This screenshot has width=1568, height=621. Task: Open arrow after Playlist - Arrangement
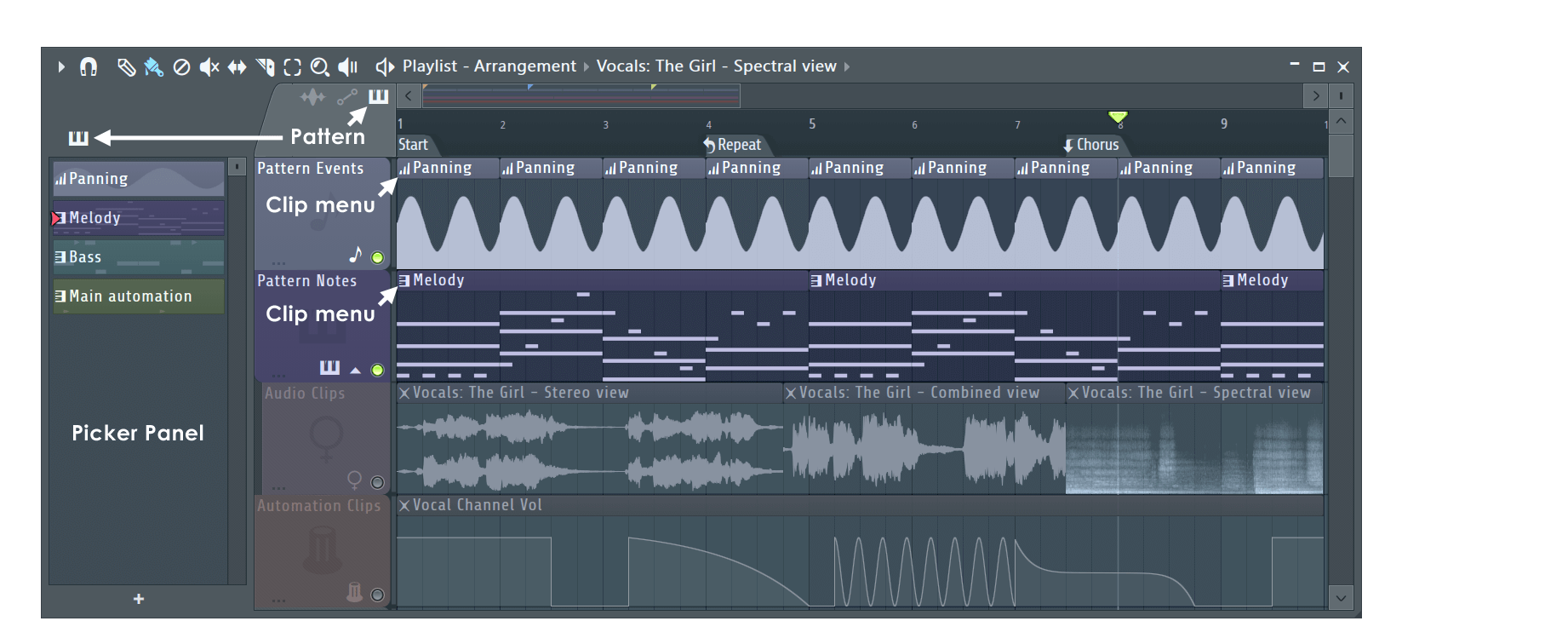coord(586,66)
